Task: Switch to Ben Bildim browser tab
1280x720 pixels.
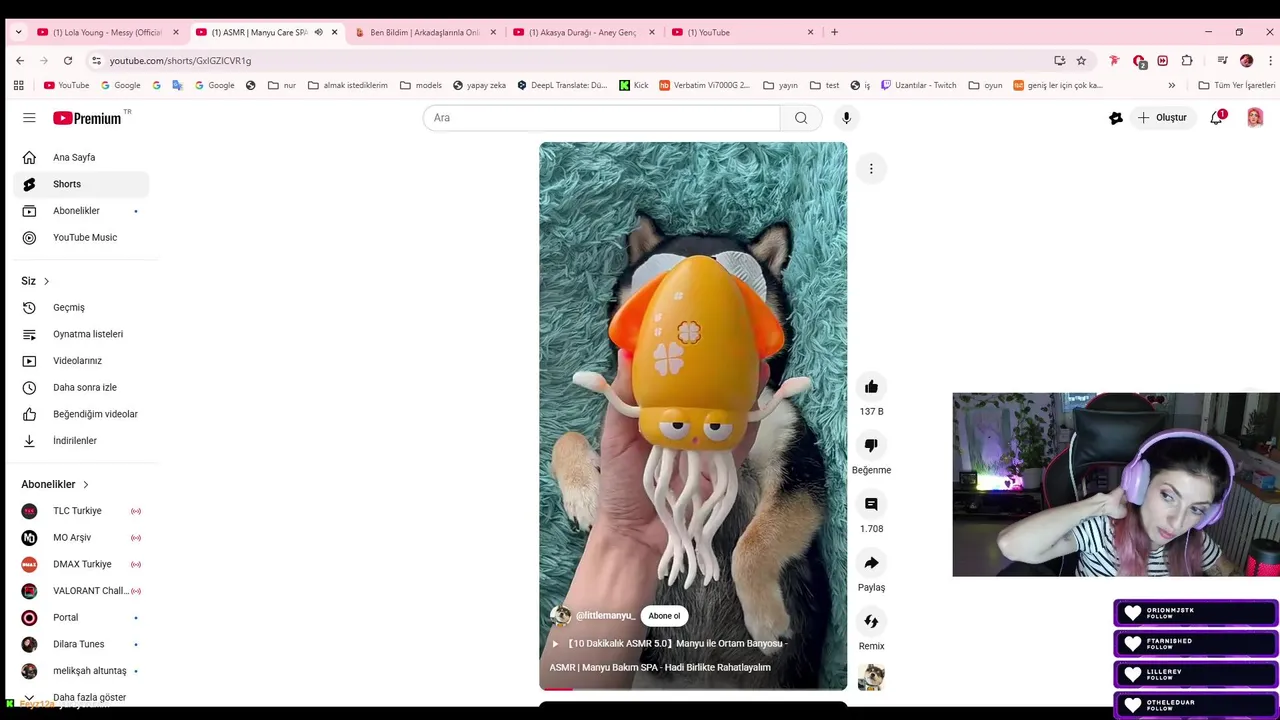Action: tap(424, 32)
